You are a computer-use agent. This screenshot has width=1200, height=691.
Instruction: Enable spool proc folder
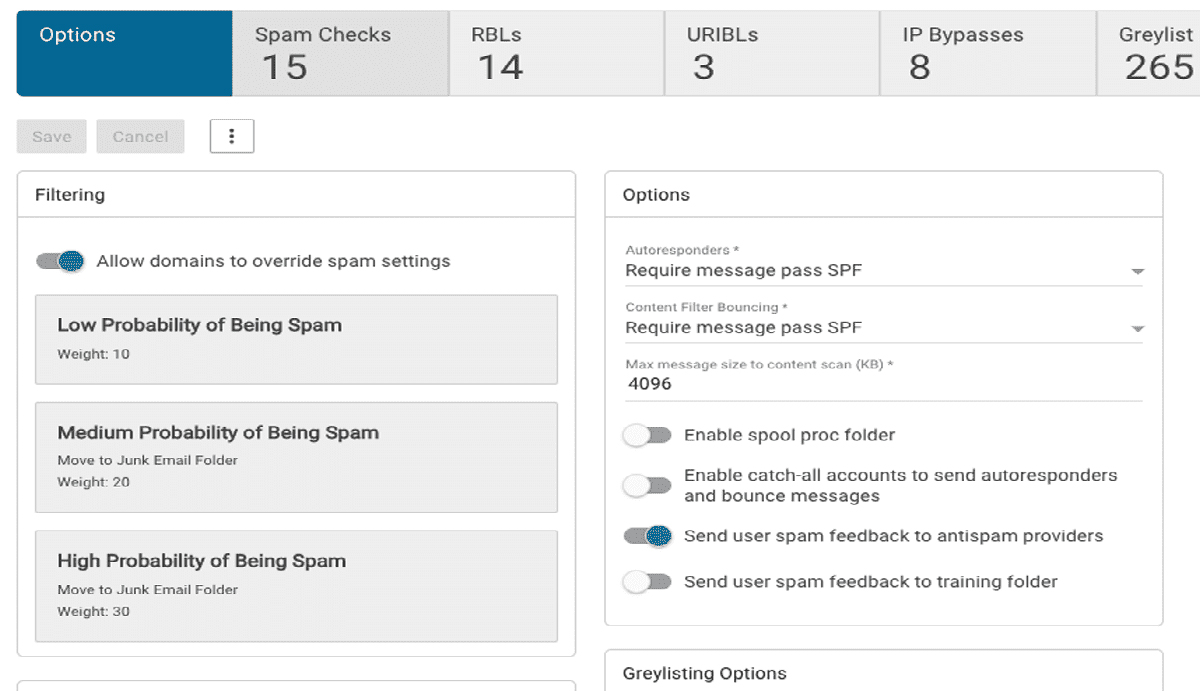(647, 435)
